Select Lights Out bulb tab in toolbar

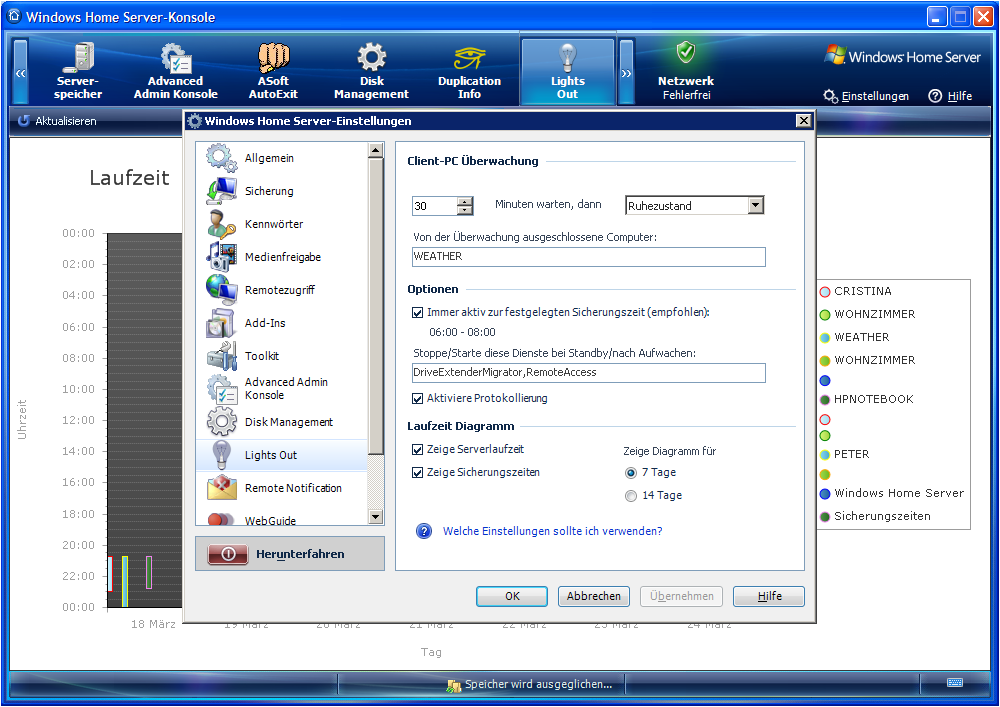pyautogui.click(x=568, y=71)
